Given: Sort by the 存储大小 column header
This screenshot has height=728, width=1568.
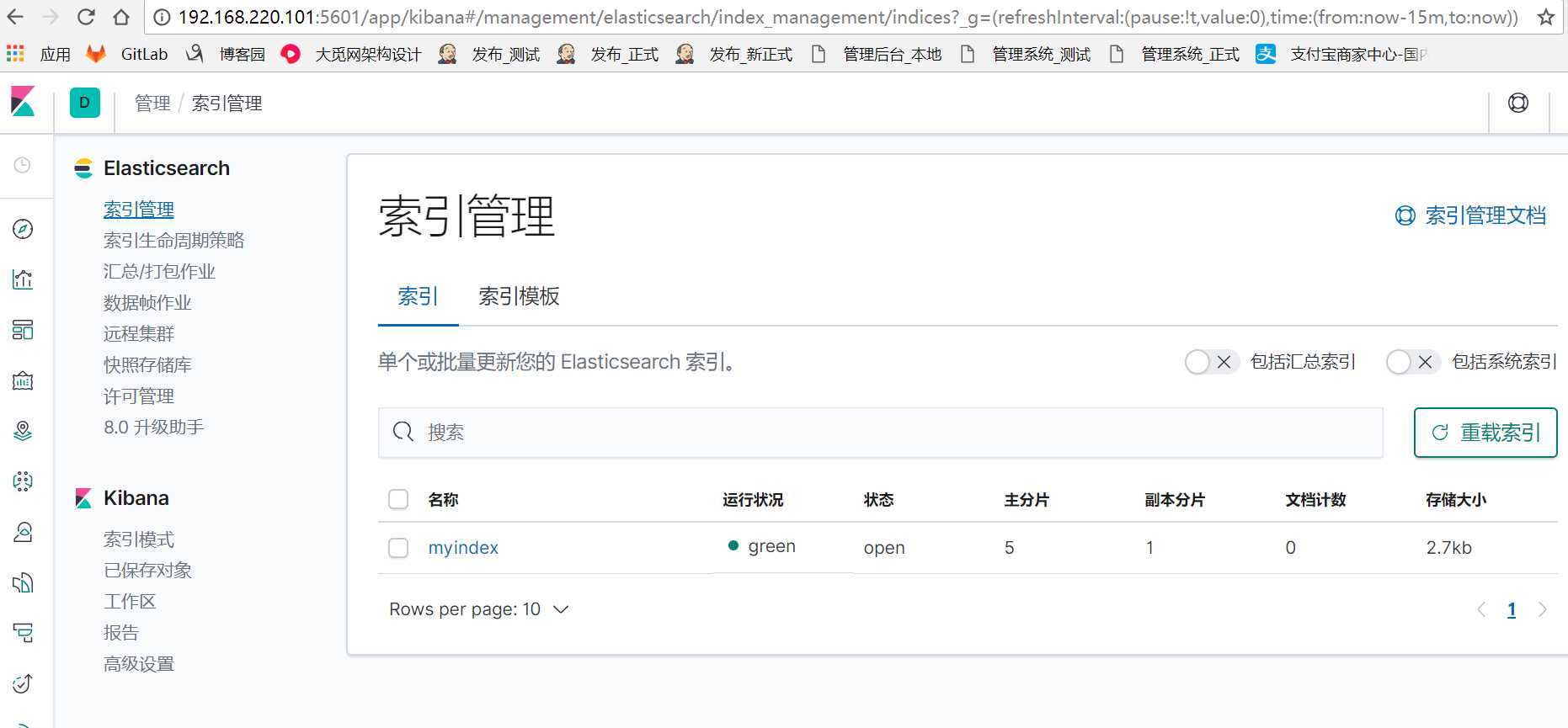Looking at the screenshot, I should click(x=1456, y=500).
